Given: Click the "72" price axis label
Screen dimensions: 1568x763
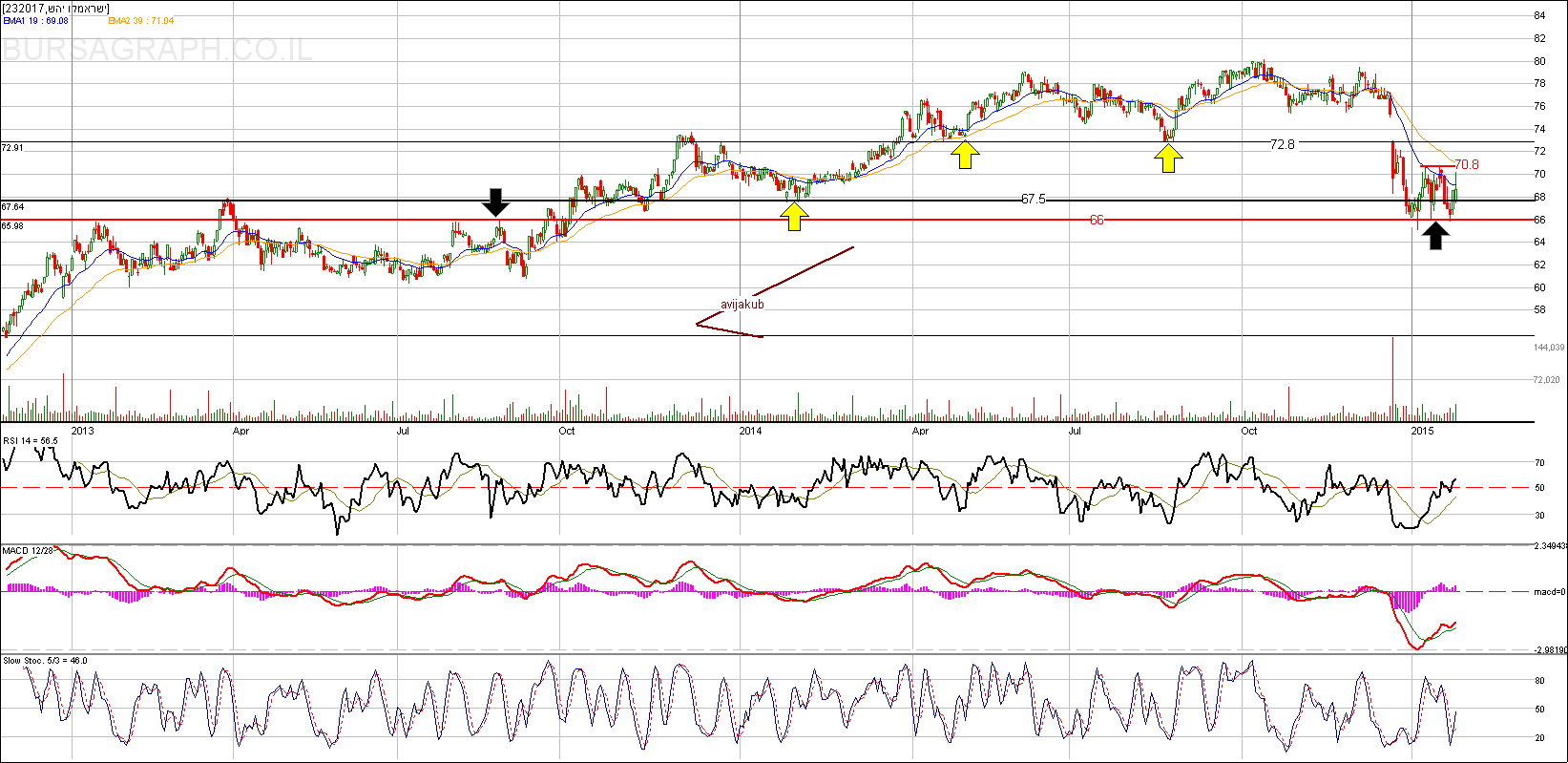Looking at the screenshot, I should coord(1540,151).
